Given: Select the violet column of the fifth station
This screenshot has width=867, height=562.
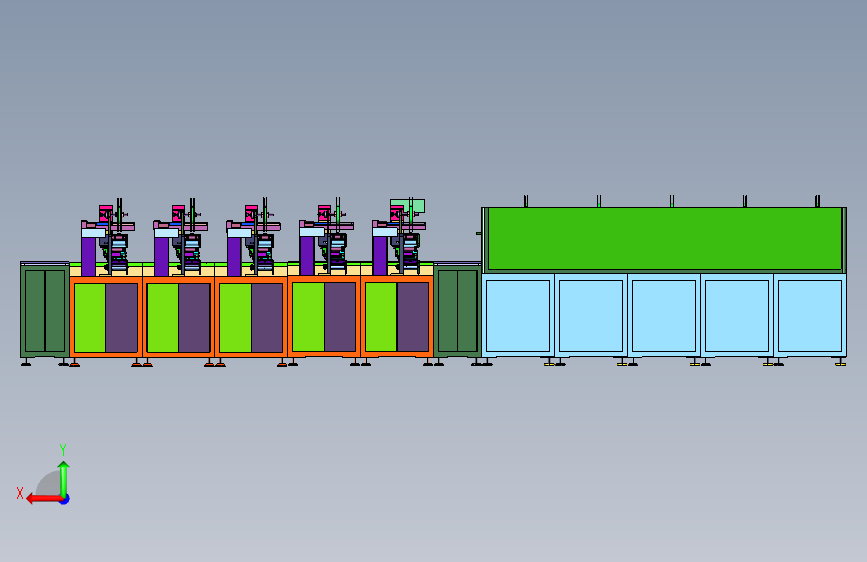Looking at the screenshot, I should [x=379, y=256].
